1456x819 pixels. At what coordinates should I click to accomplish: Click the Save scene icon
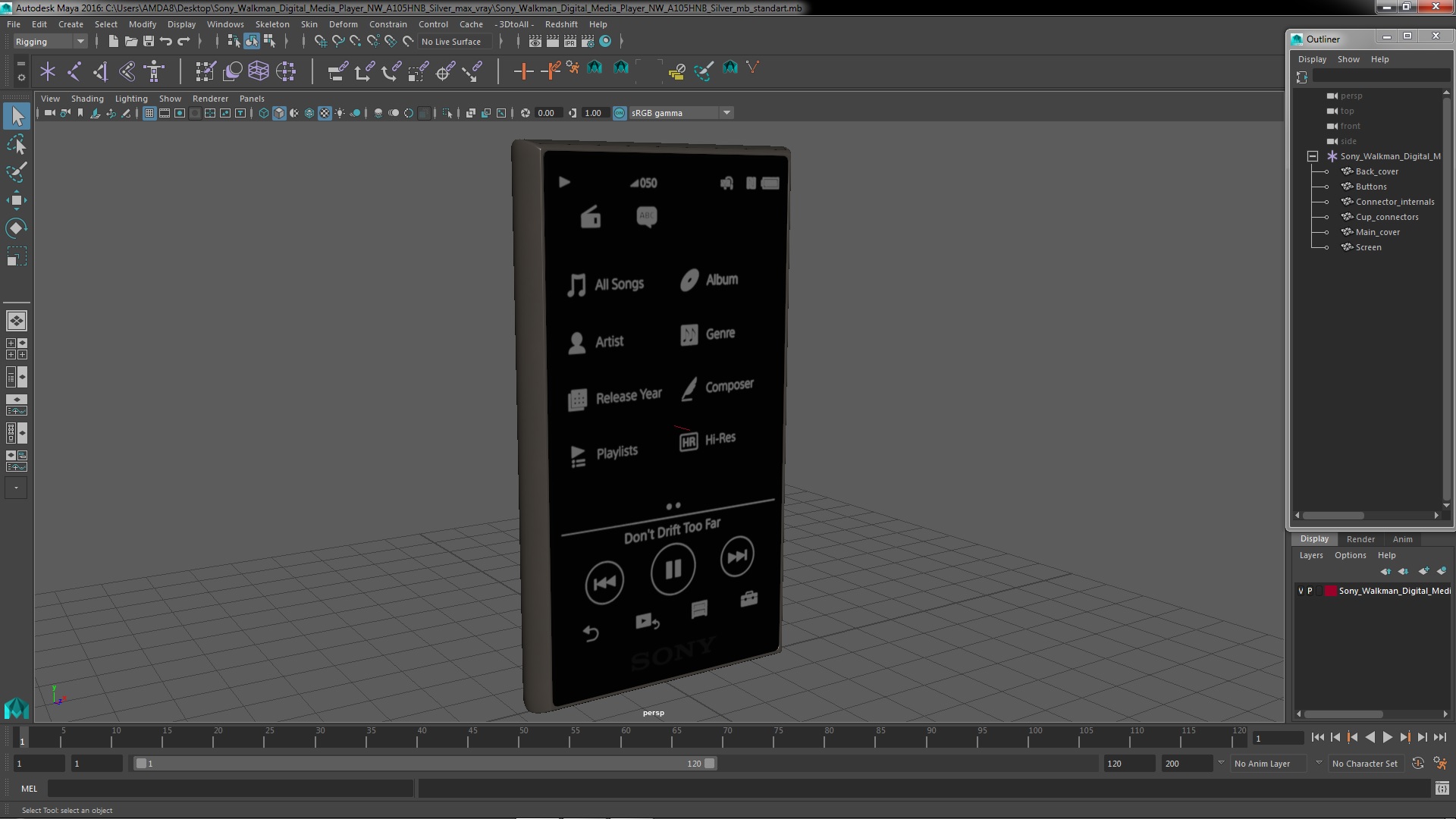(149, 42)
